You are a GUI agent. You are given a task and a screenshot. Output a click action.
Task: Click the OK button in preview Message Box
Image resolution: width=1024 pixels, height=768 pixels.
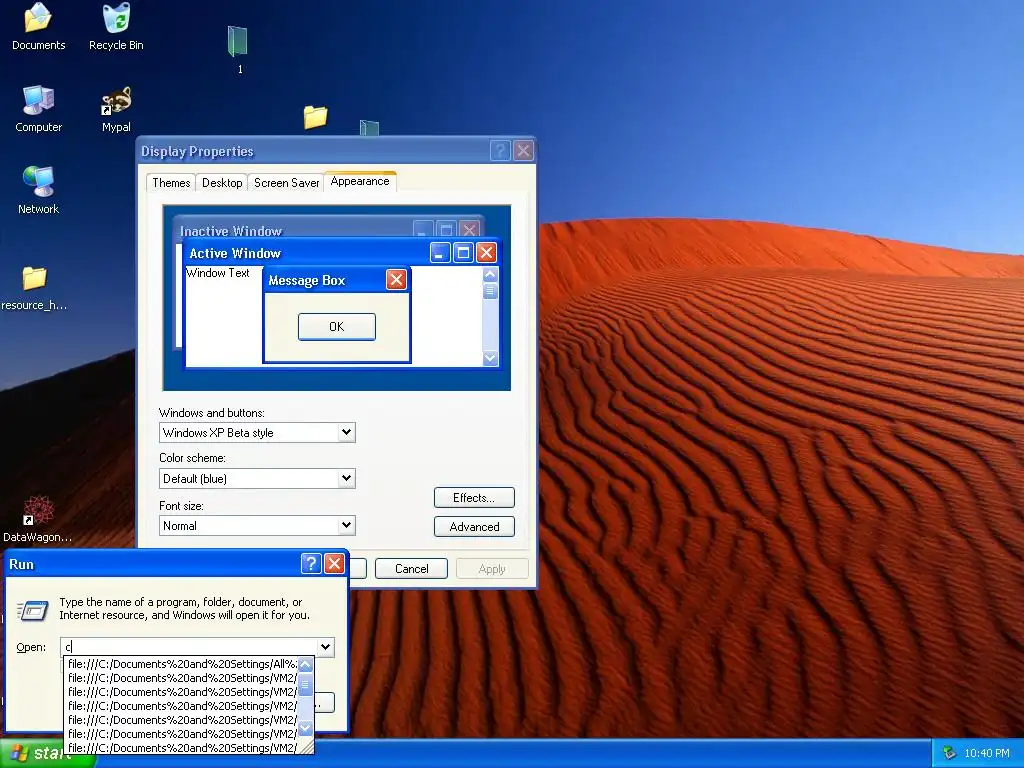click(x=336, y=327)
